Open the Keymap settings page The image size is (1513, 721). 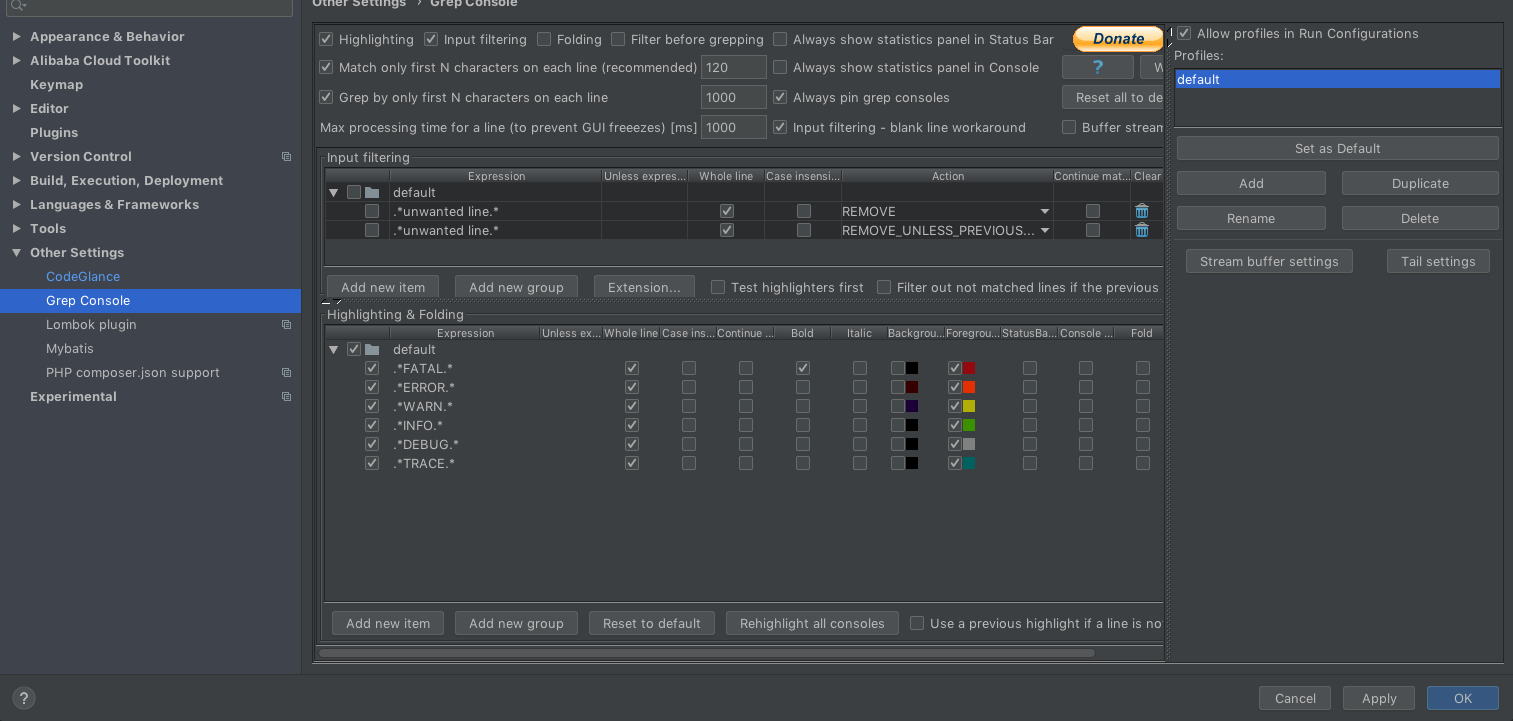point(56,85)
